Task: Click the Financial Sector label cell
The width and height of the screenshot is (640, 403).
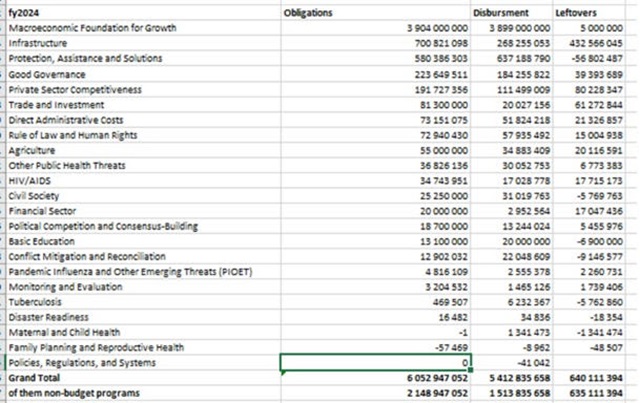Action: pyautogui.click(x=143, y=211)
